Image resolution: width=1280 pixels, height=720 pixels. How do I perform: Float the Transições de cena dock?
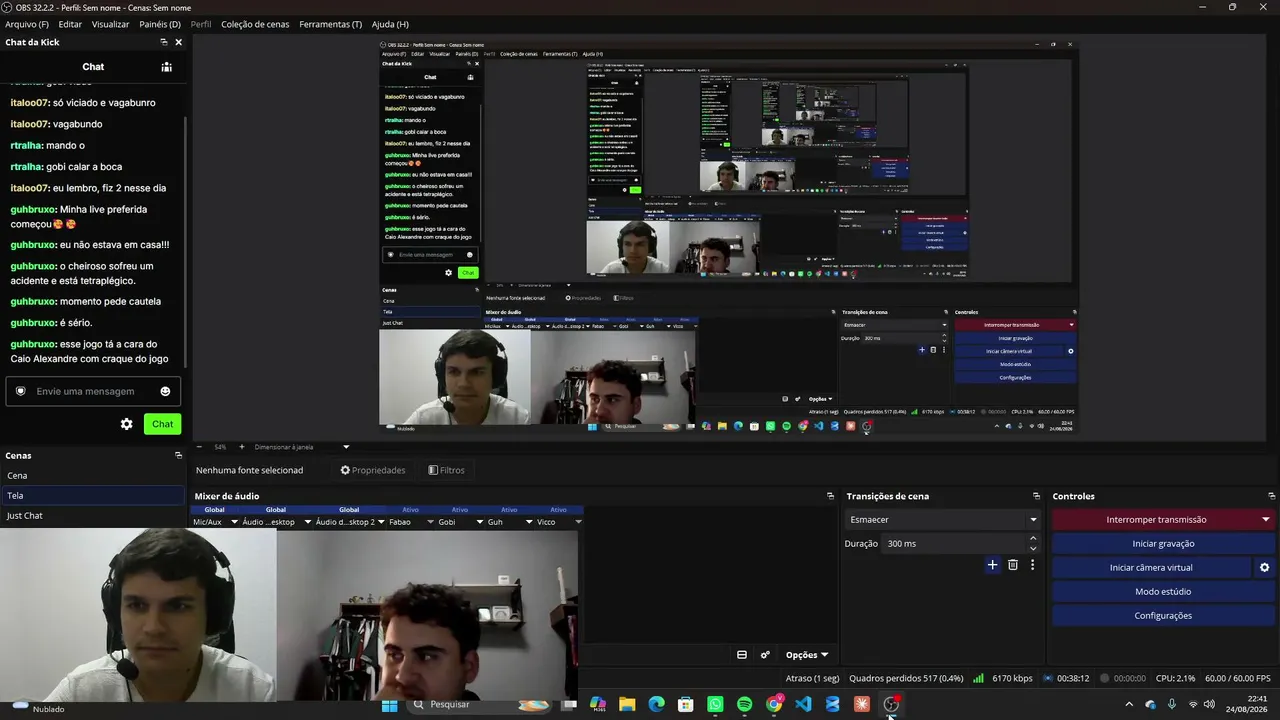coord(1036,496)
